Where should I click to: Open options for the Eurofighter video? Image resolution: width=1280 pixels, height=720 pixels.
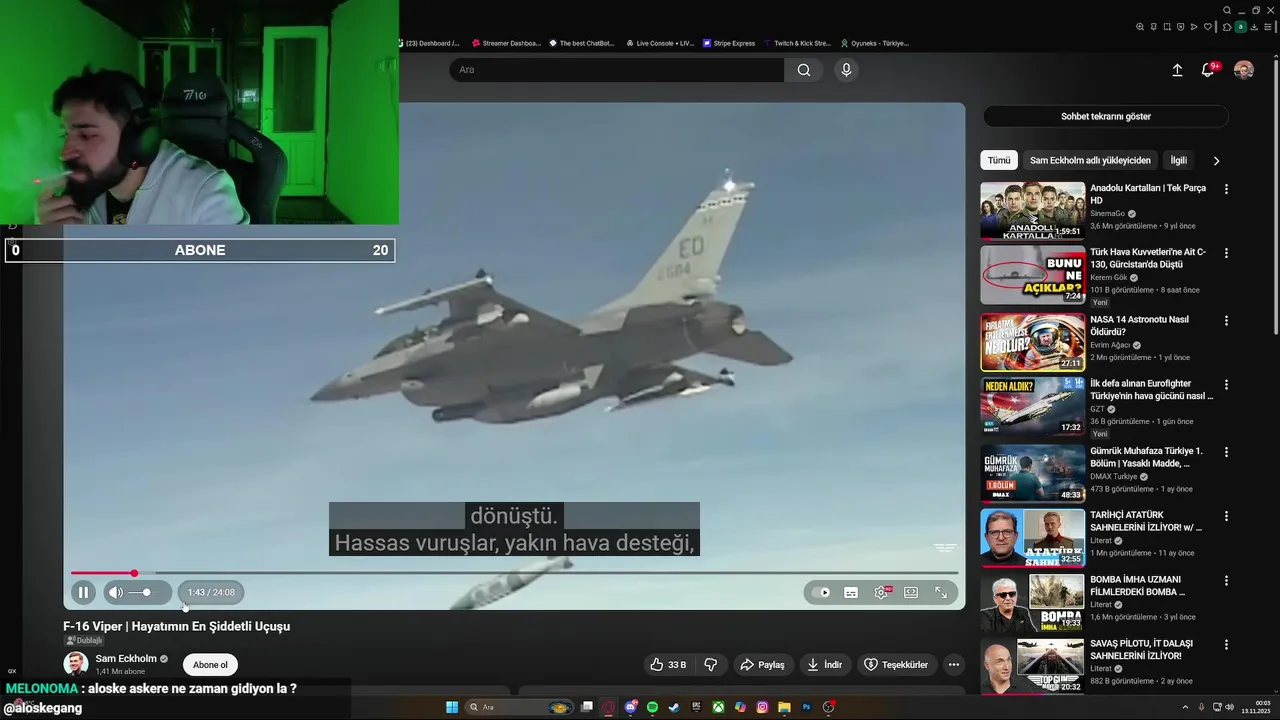pos(1226,384)
